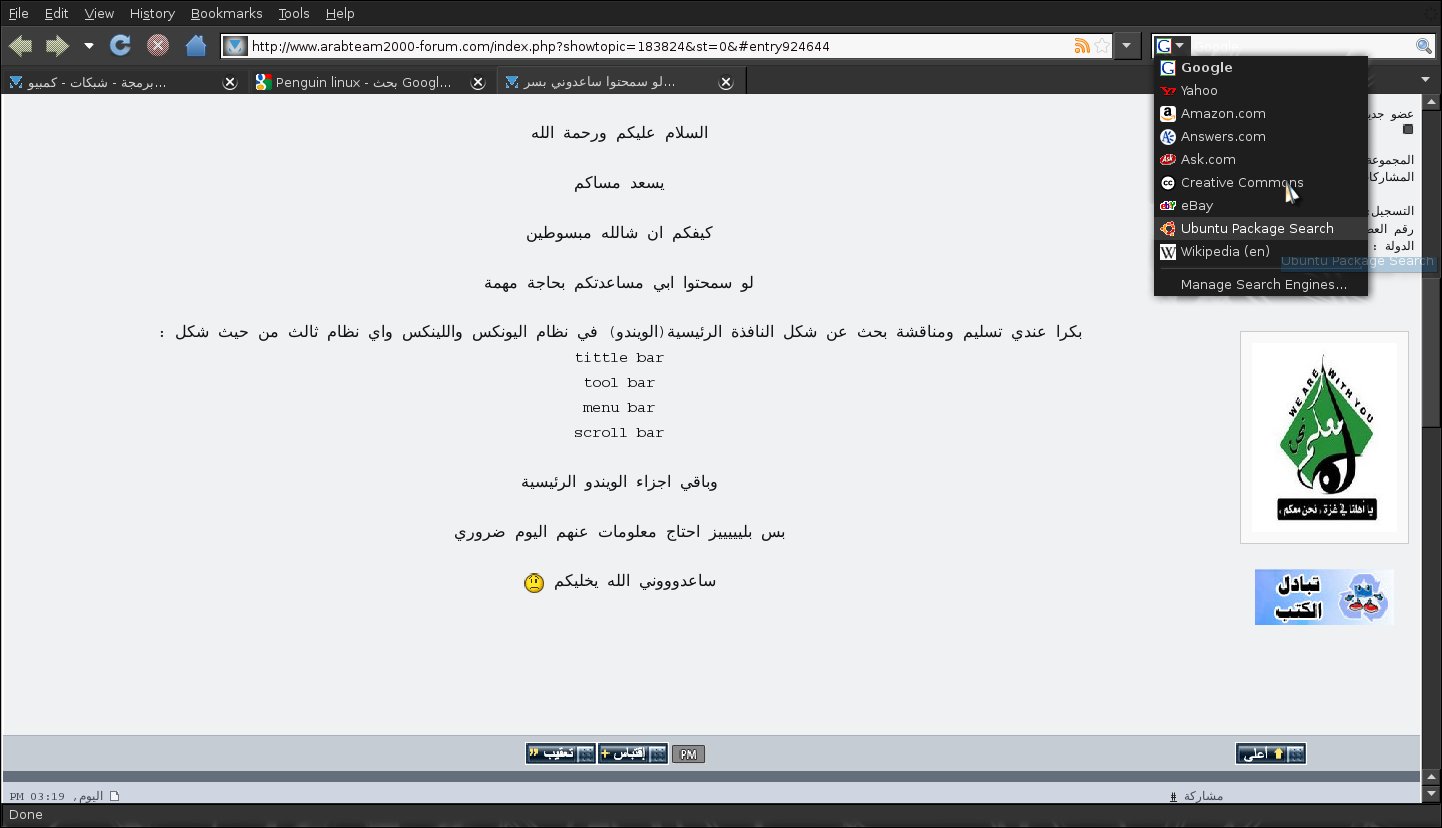1442x828 pixels.
Task: Click the RSS feed icon in address bar
Action: [x=1082, y=46]
